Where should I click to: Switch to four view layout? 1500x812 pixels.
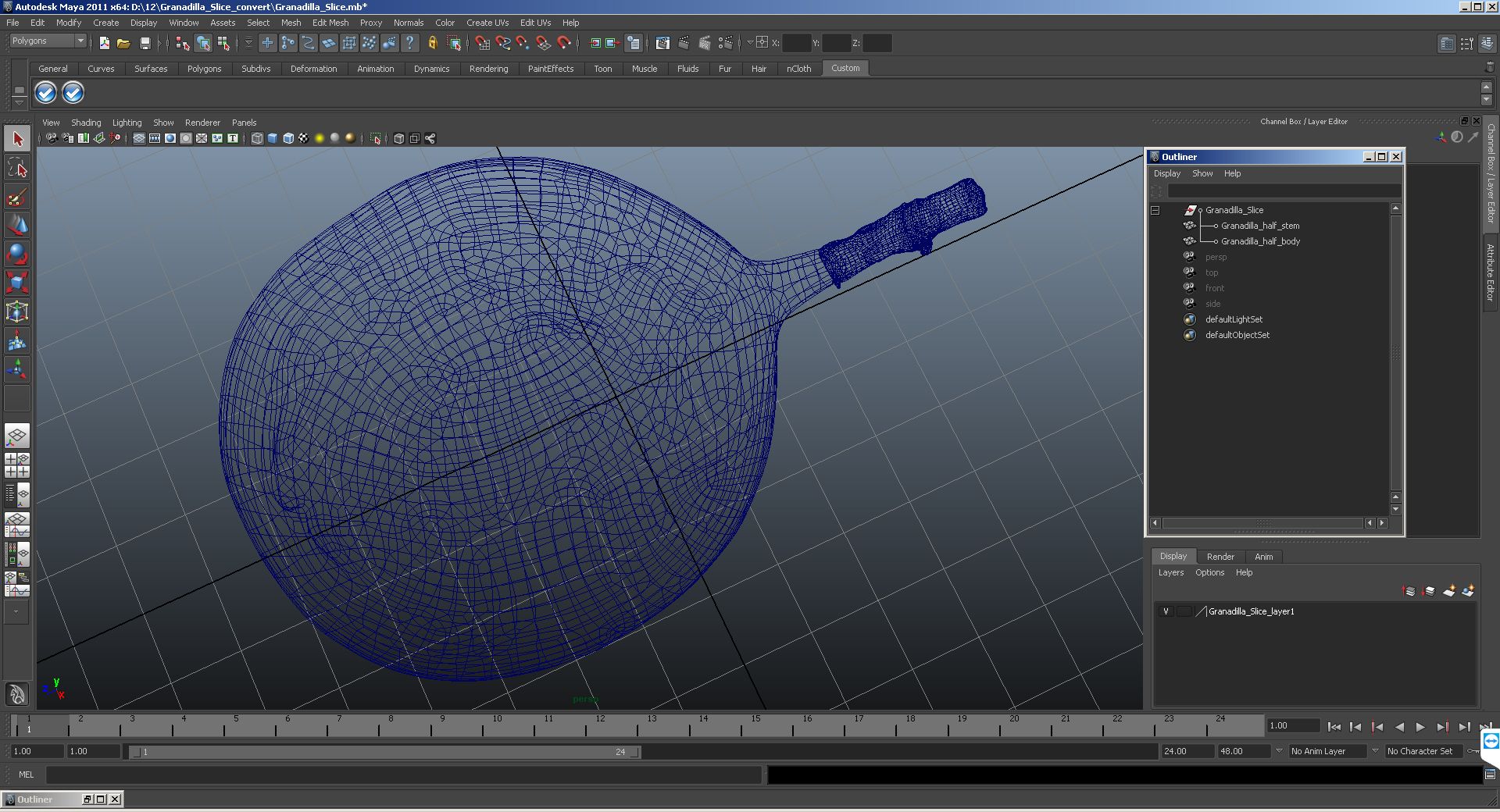pyautogui.click(x=17, y=465)
